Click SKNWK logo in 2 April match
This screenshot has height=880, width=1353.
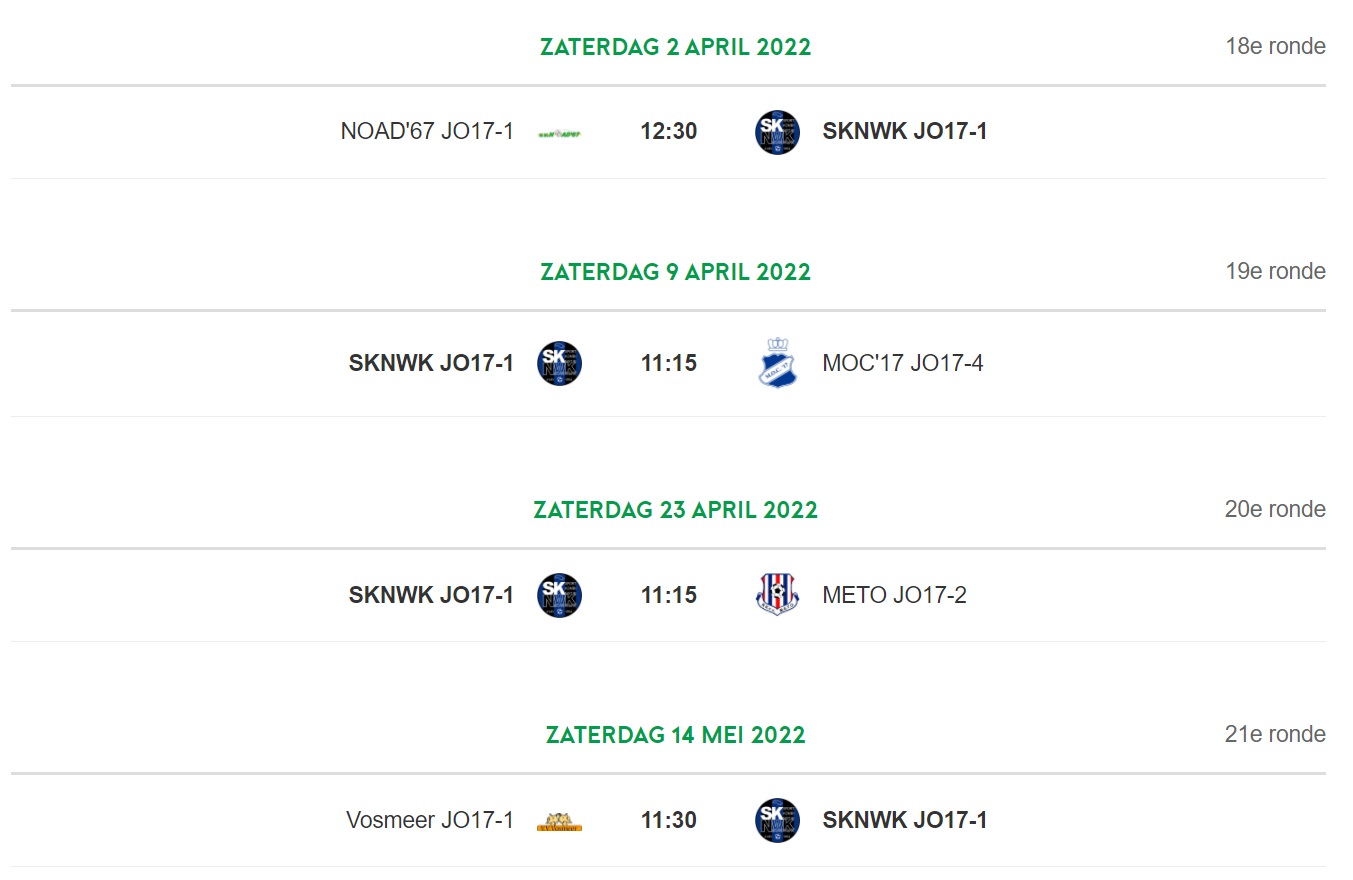pos(777,132)
